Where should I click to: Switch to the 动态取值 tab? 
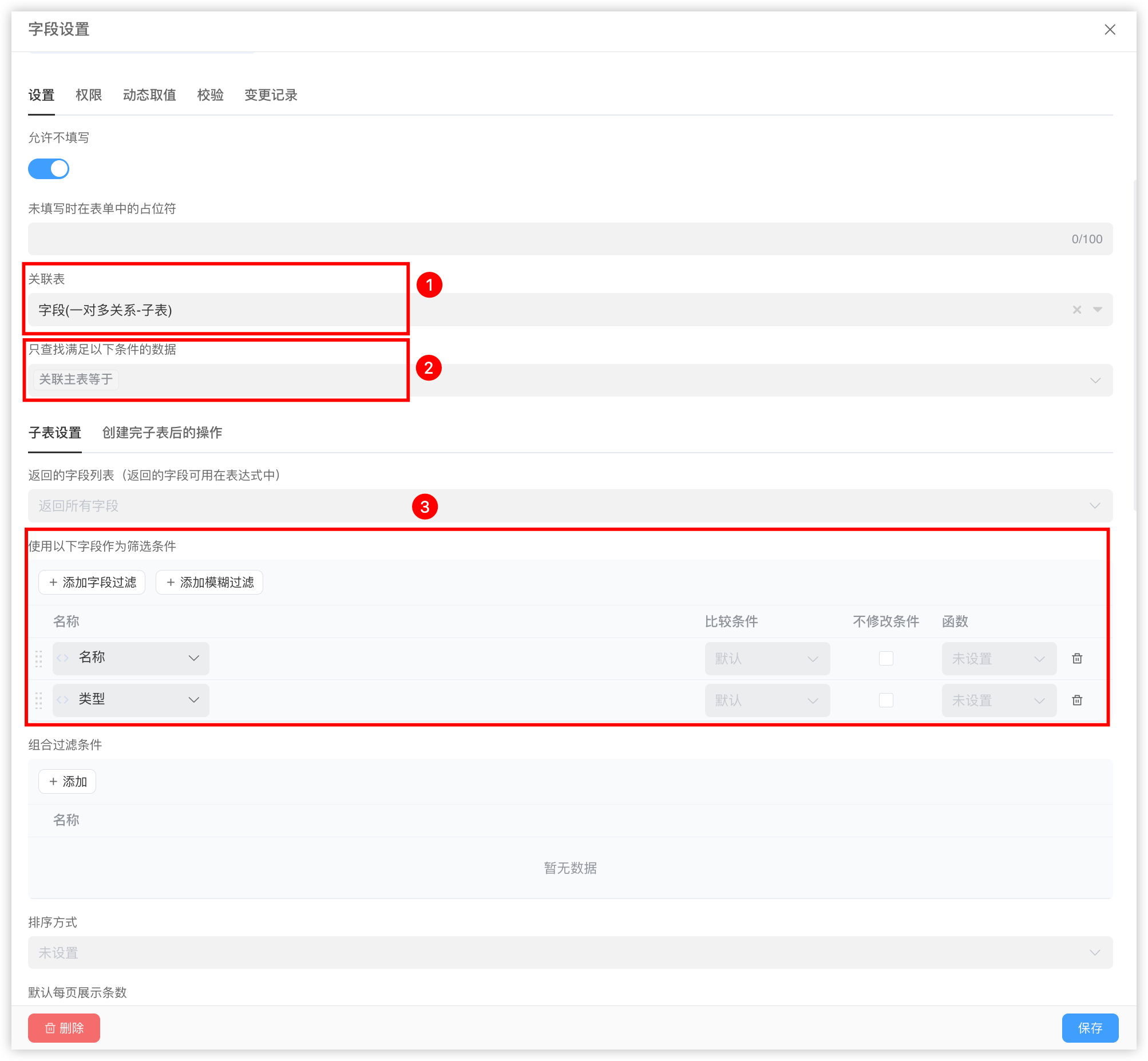click(149, 95)
